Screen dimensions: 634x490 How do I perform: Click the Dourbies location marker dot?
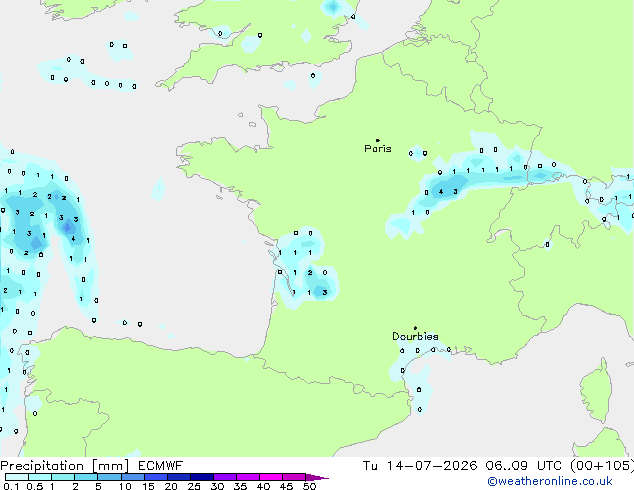click(x=415, y=328)
